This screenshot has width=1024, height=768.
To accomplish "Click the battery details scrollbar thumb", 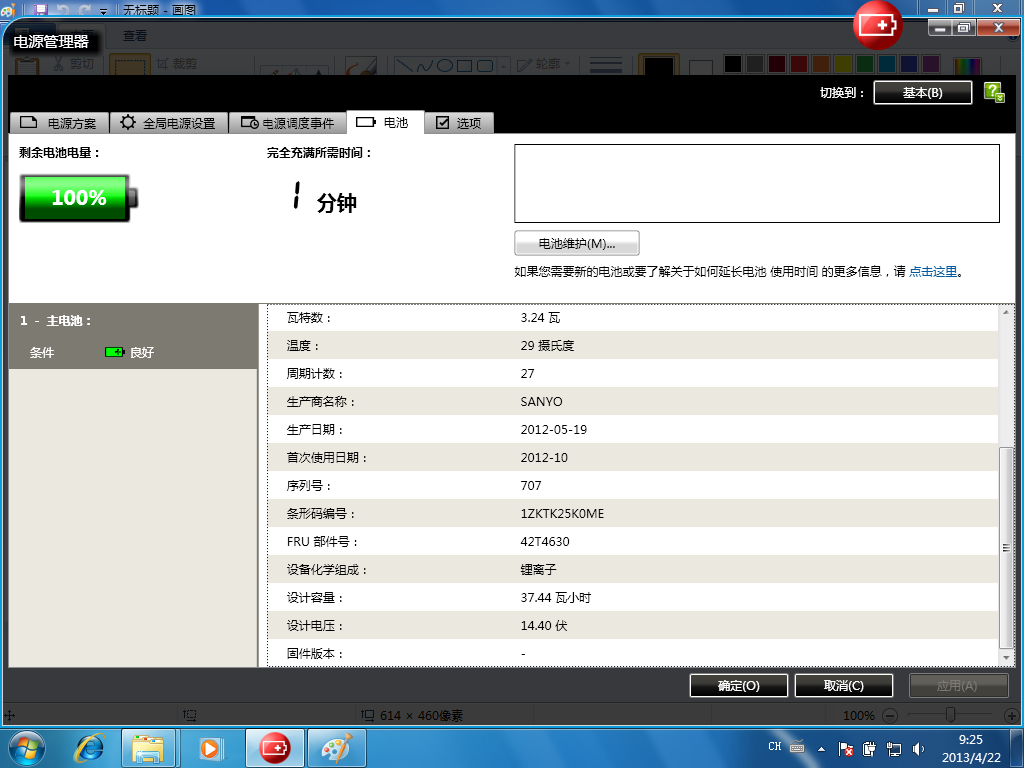I will coord(1006,547).
